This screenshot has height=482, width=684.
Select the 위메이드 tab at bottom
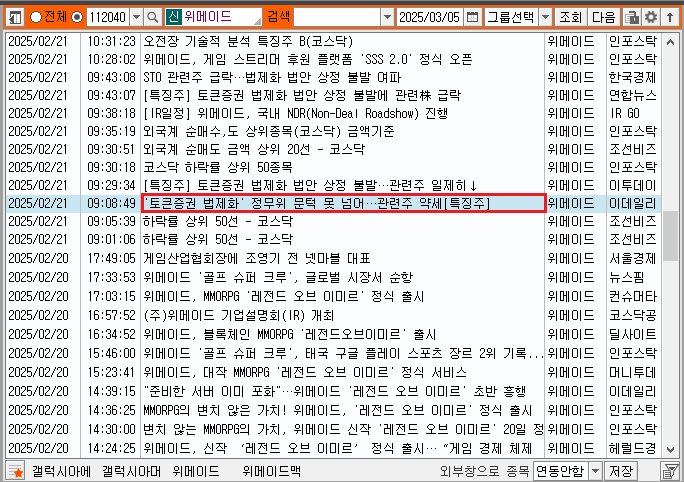(195, 471)
